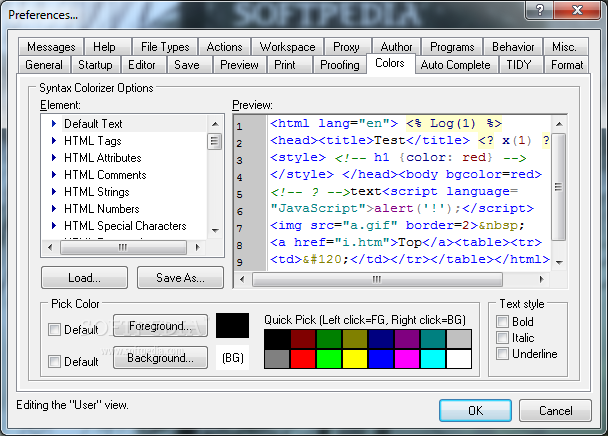Expand the HTML Tags element

(x=54, y=140)
